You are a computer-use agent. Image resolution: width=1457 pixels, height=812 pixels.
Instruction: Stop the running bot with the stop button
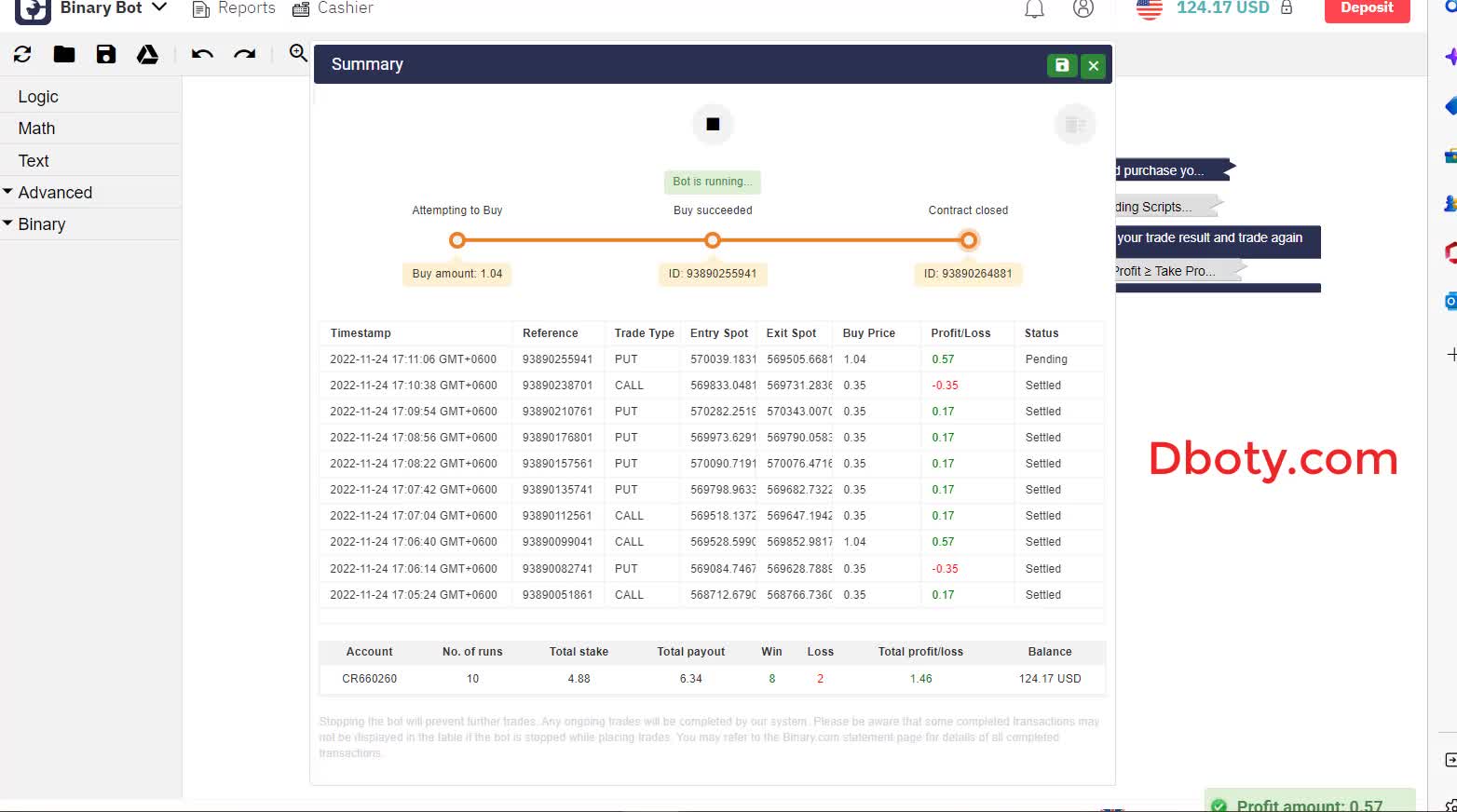[x=712, y=124]
